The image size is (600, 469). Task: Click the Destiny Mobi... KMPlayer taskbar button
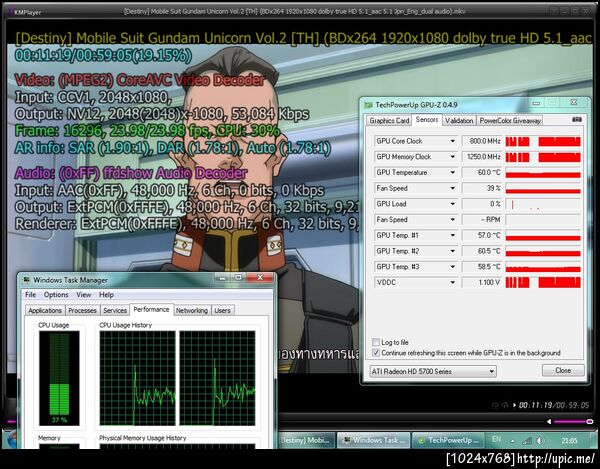[x=305, y=440]
